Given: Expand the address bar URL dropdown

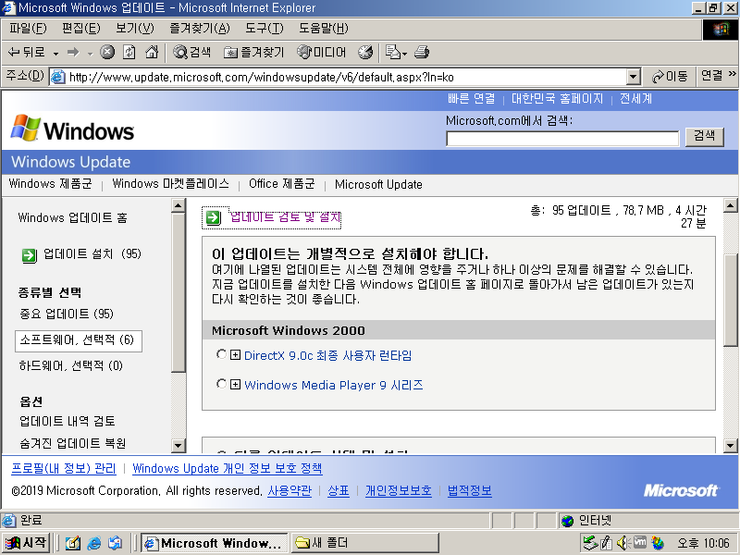Looking at the screenshot, I should tap(633, 76).
